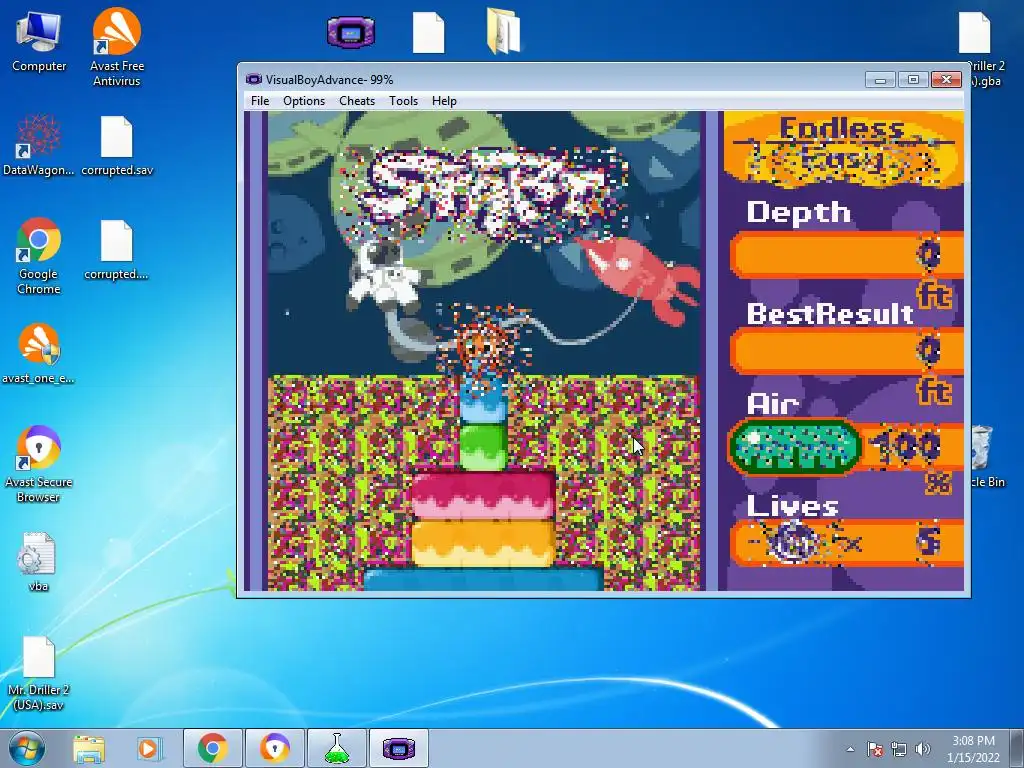The width and height of the screenshot is (1024, 768).
Task: Select the Computer desktop icon
Action: click(x=39, y=42)
